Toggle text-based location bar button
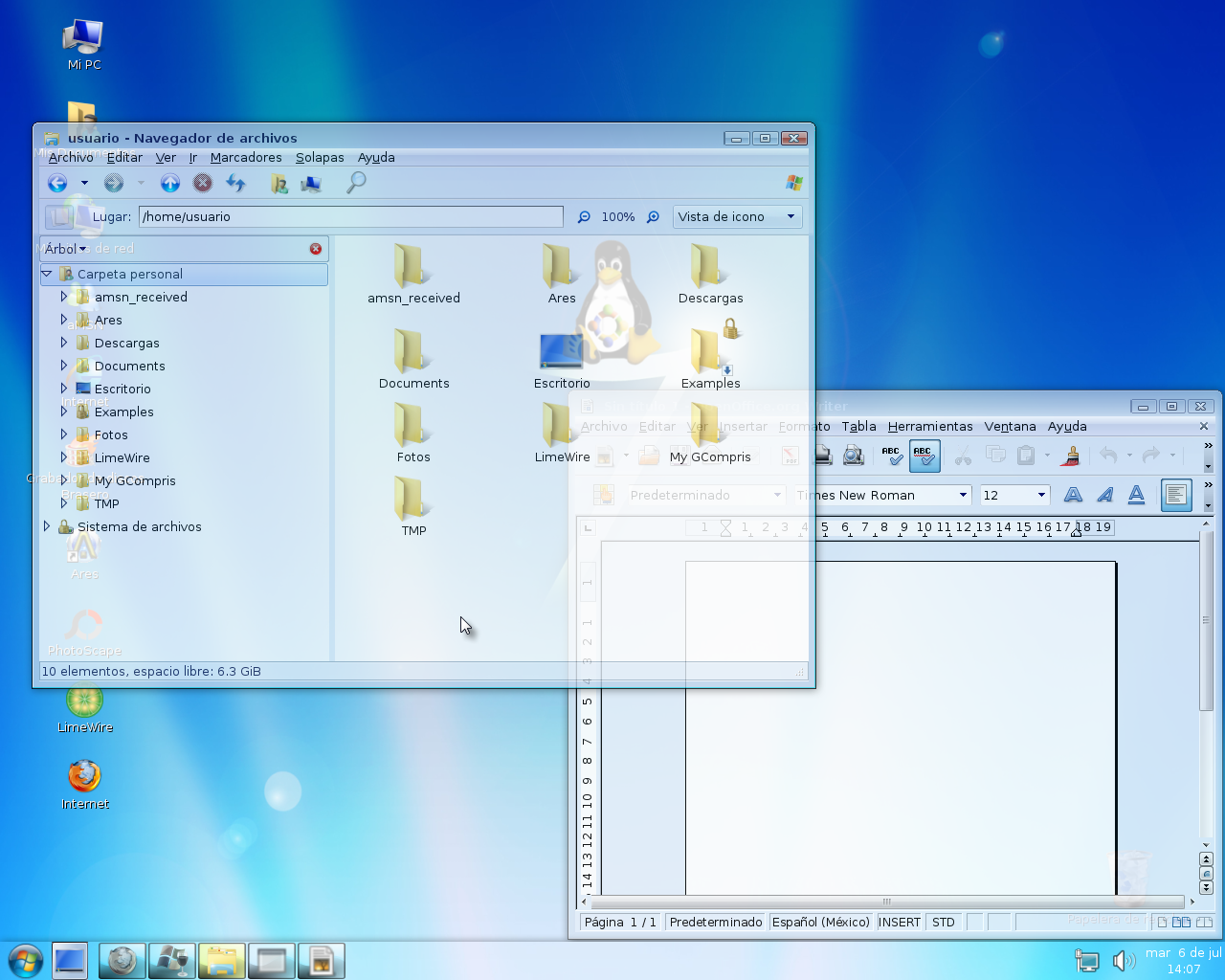The width and height of the screenshot is (1225, 980). click(x=59, y=217)
